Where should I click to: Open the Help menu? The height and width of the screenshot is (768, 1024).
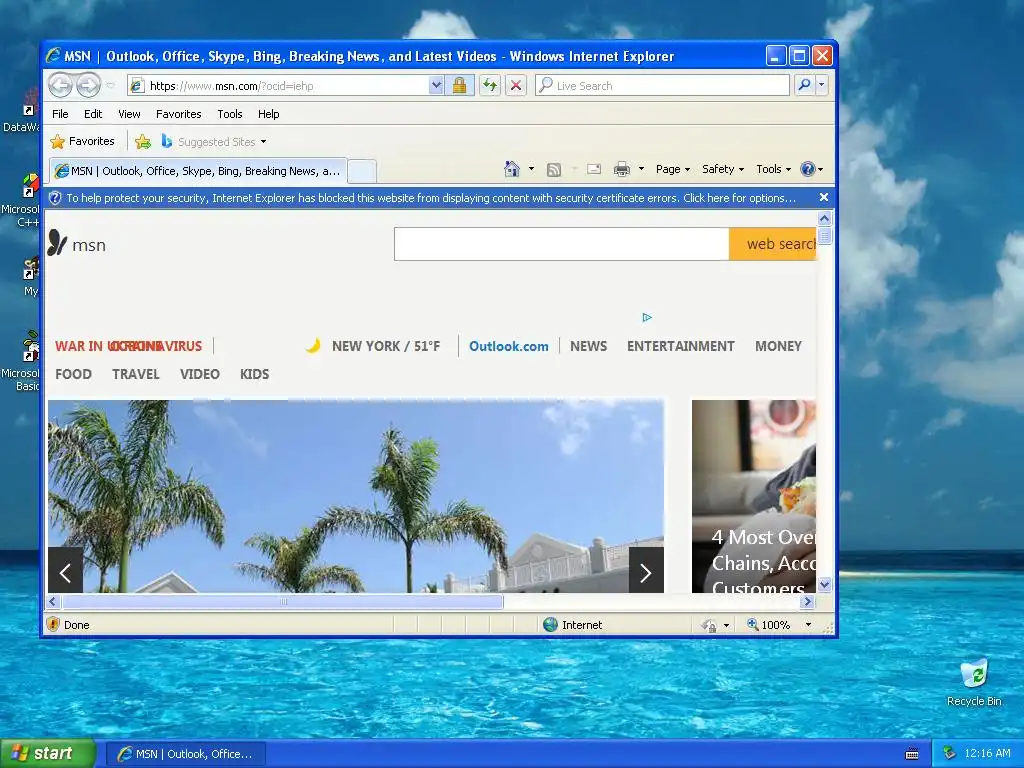point(268,114)
